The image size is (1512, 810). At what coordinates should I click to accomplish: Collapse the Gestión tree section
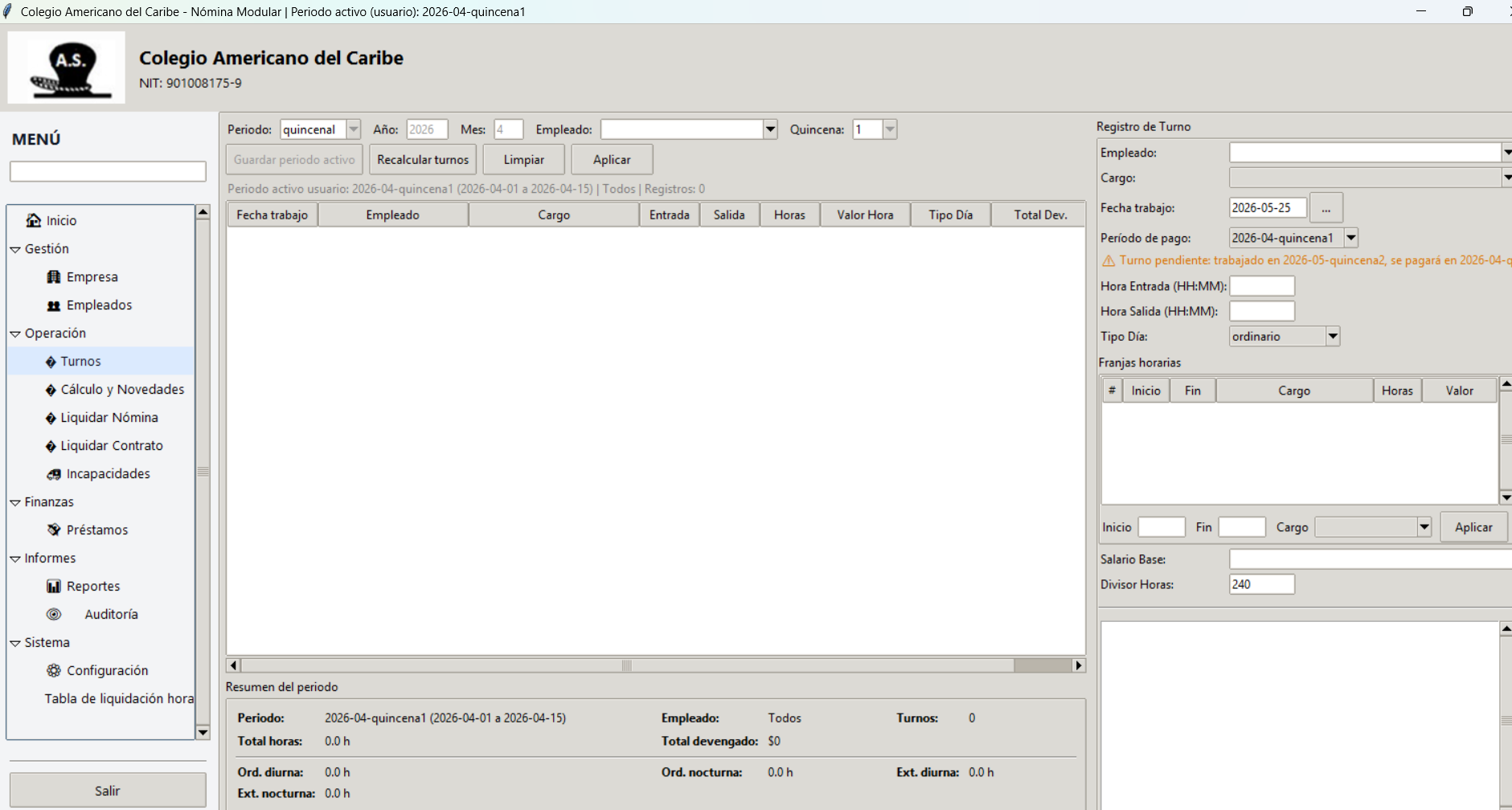[15, 249]
